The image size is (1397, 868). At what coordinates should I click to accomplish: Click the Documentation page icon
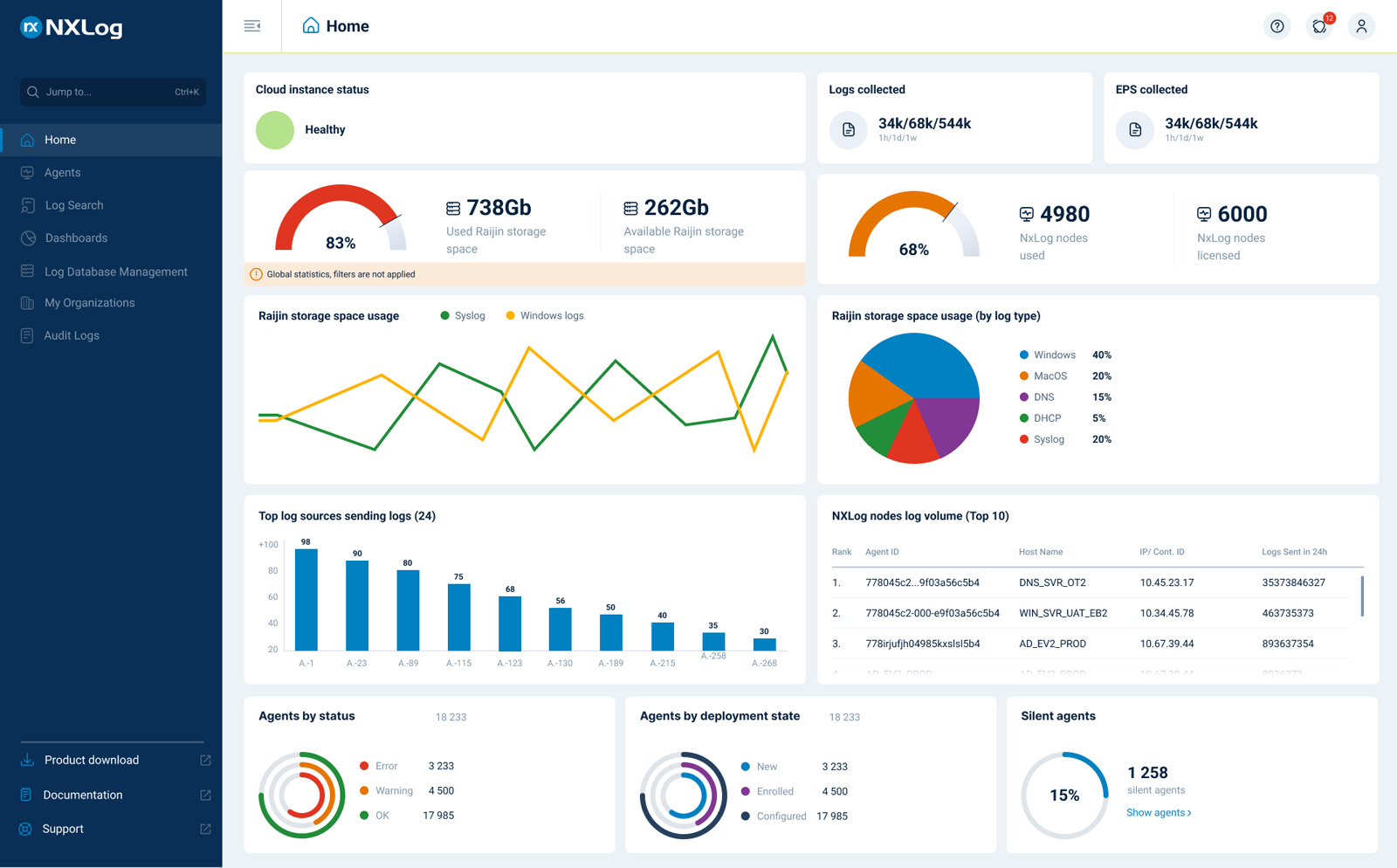point(26,795)
